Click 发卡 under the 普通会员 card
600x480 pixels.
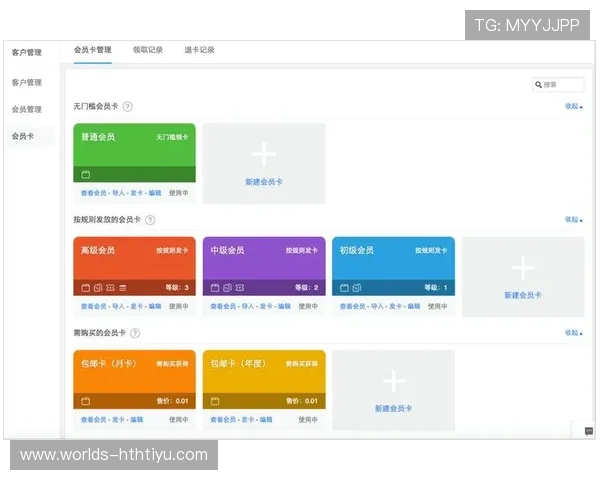click(137, 193)
